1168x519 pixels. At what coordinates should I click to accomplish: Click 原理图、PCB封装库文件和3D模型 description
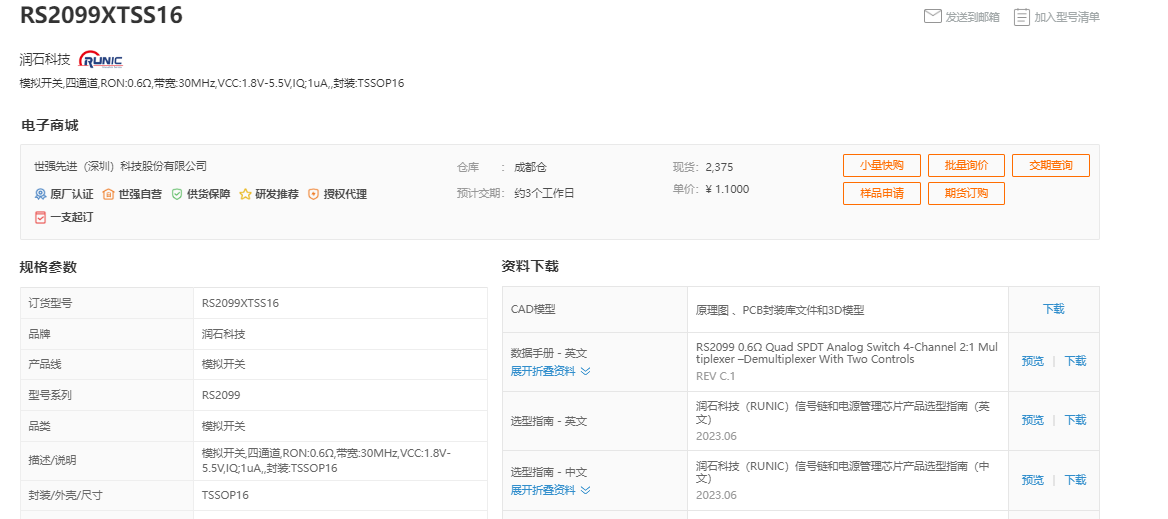(780, 310)
